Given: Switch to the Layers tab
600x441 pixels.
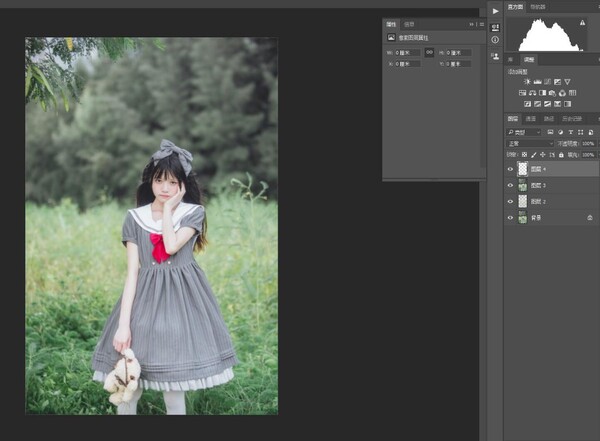Looking at the screenshot, I should tap(513, 119).
